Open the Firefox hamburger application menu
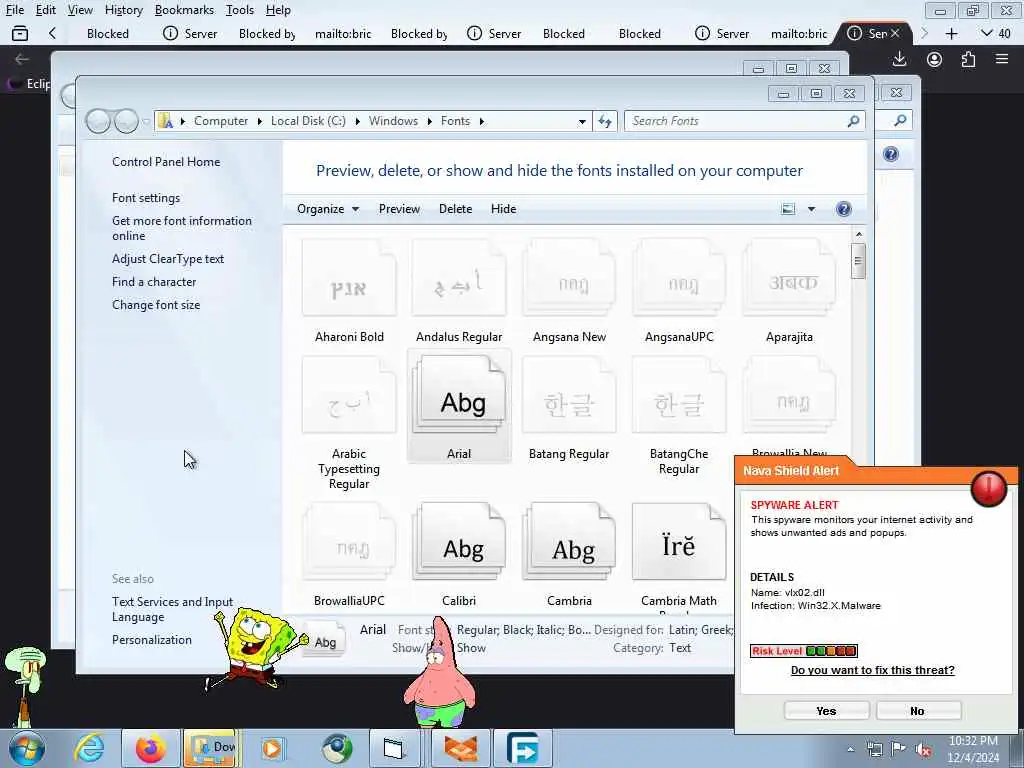The image size is (1024, 768). [1002, 59]
